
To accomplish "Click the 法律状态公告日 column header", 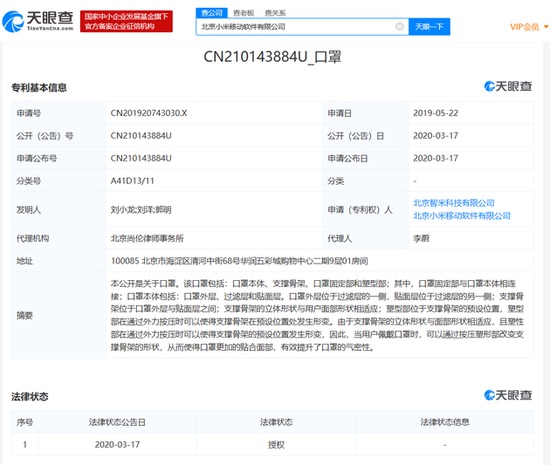I will [x=117, y=422].
